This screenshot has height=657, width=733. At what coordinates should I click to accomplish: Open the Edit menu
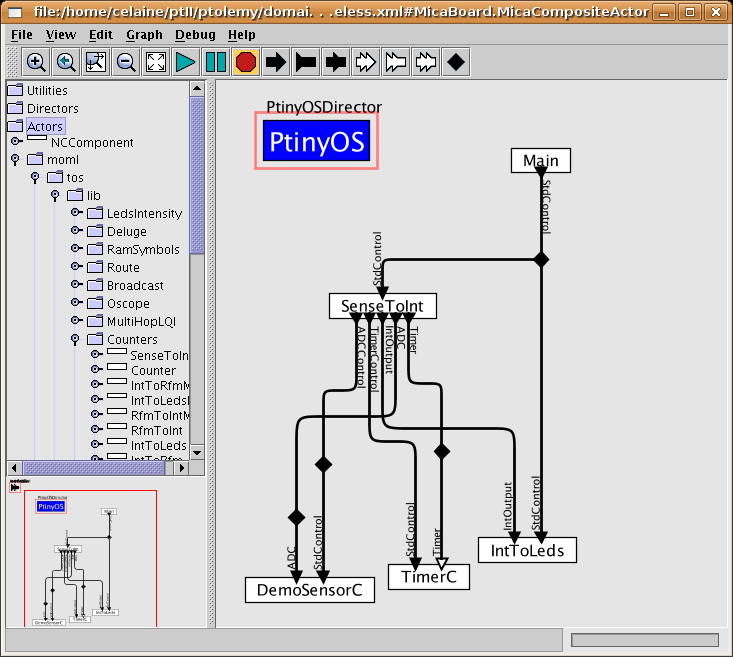click(x=101, y=35)
